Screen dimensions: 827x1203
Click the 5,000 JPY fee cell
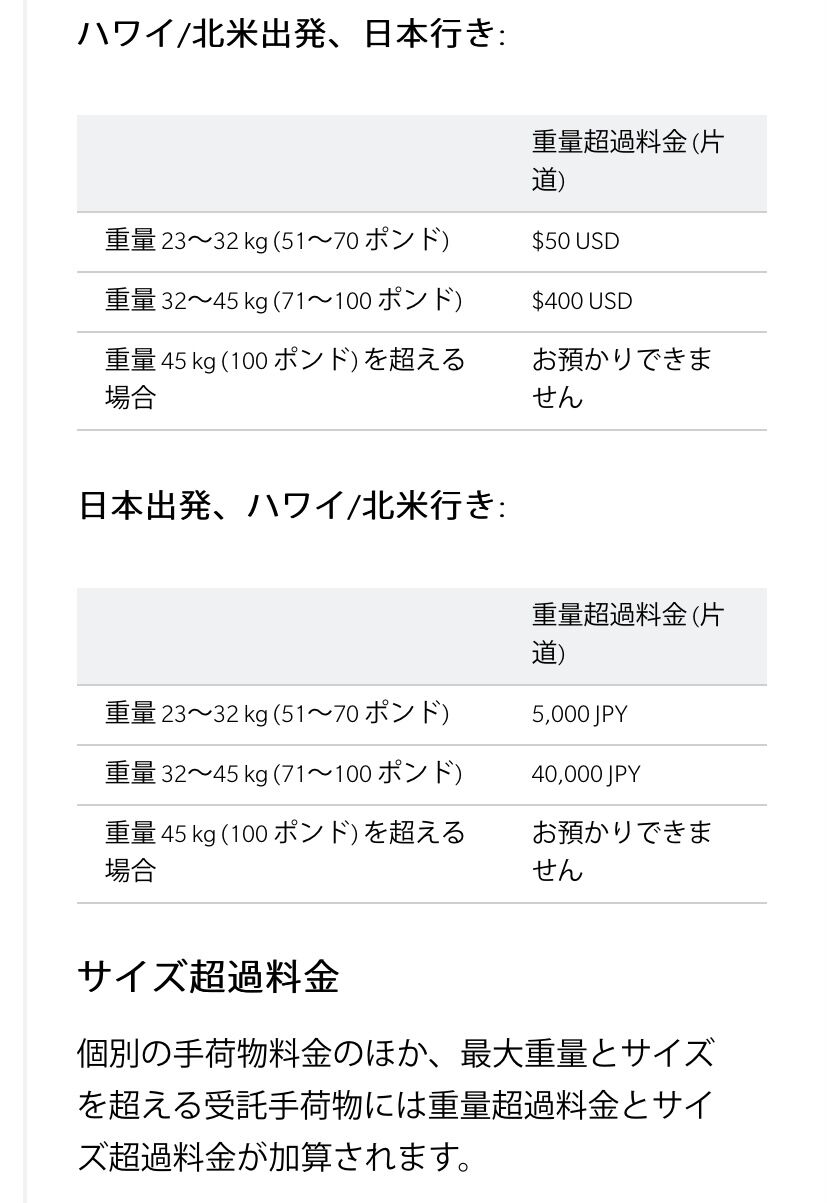click(580, 714)
